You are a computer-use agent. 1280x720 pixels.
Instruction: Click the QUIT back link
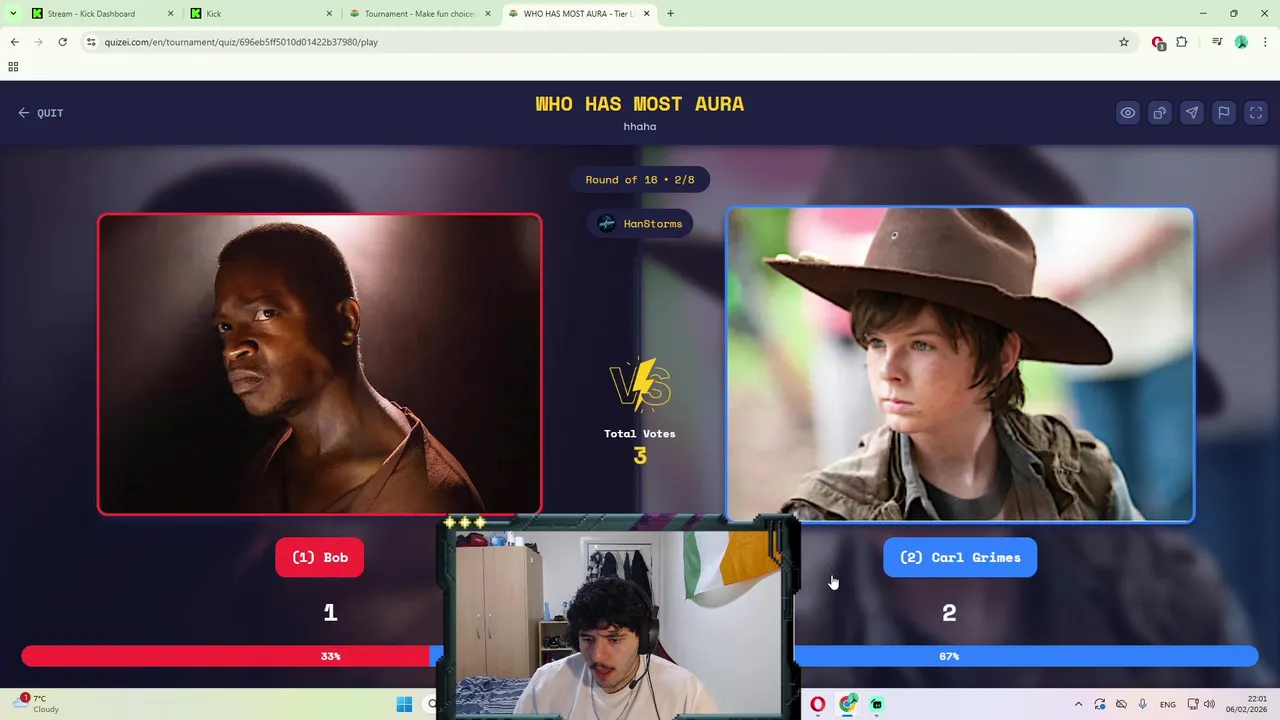41,113
